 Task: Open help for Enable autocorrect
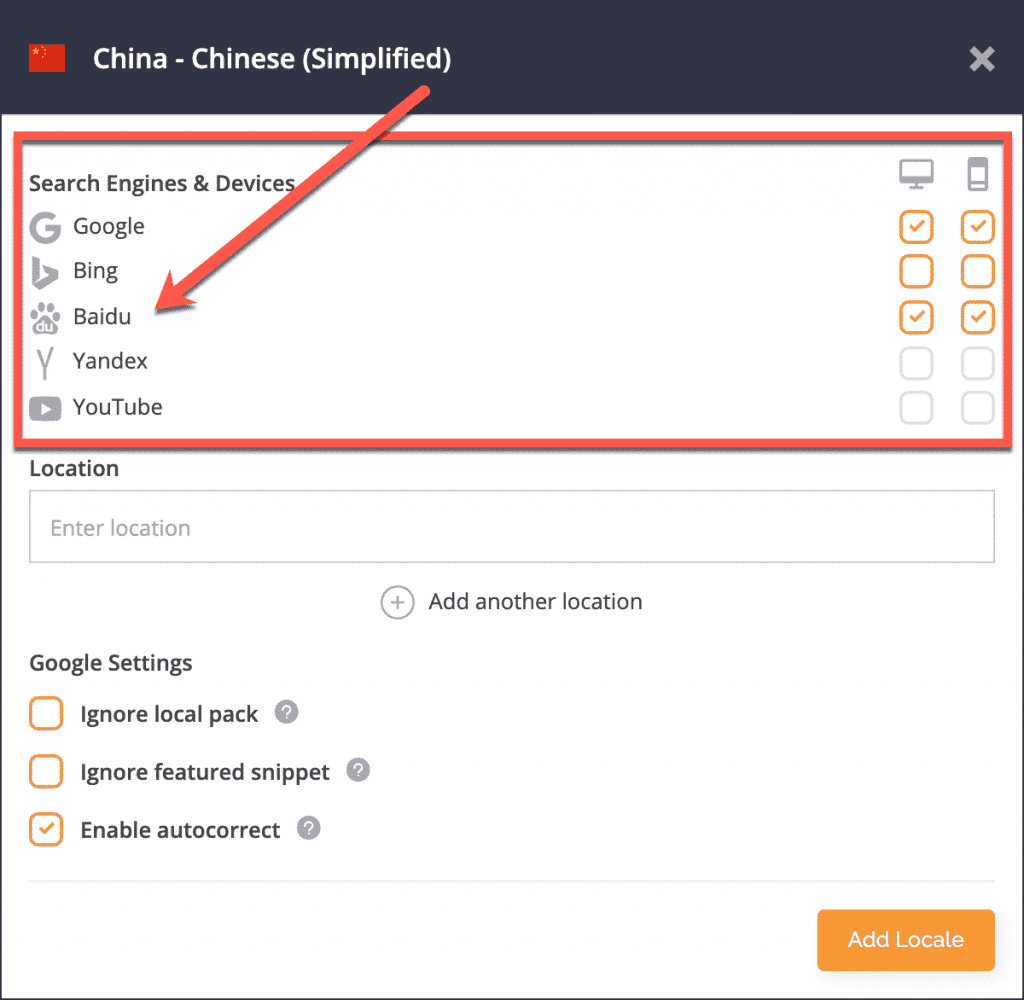coord(309,829)
